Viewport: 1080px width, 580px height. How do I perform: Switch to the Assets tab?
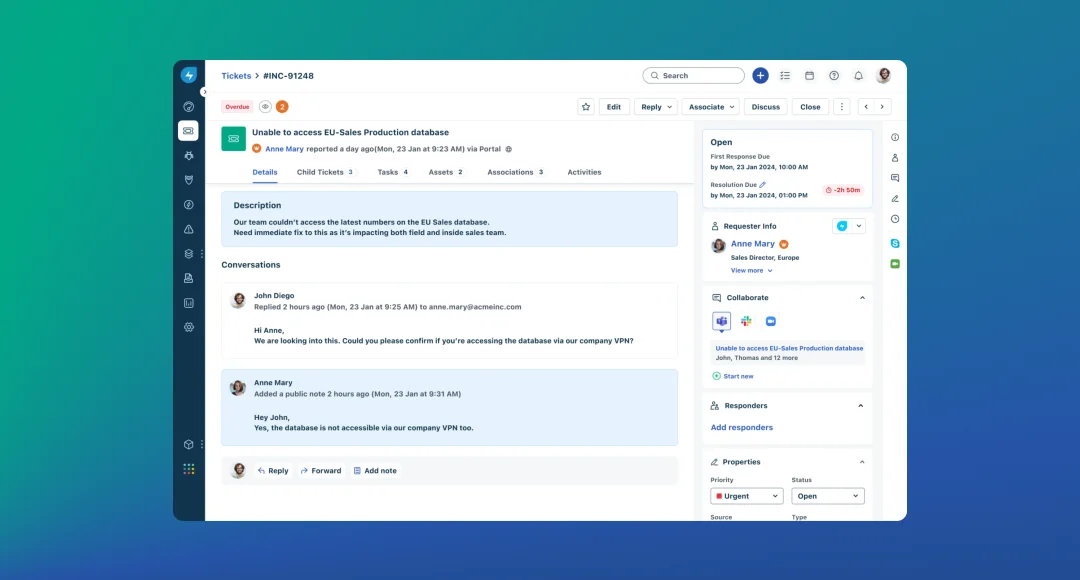446,172
